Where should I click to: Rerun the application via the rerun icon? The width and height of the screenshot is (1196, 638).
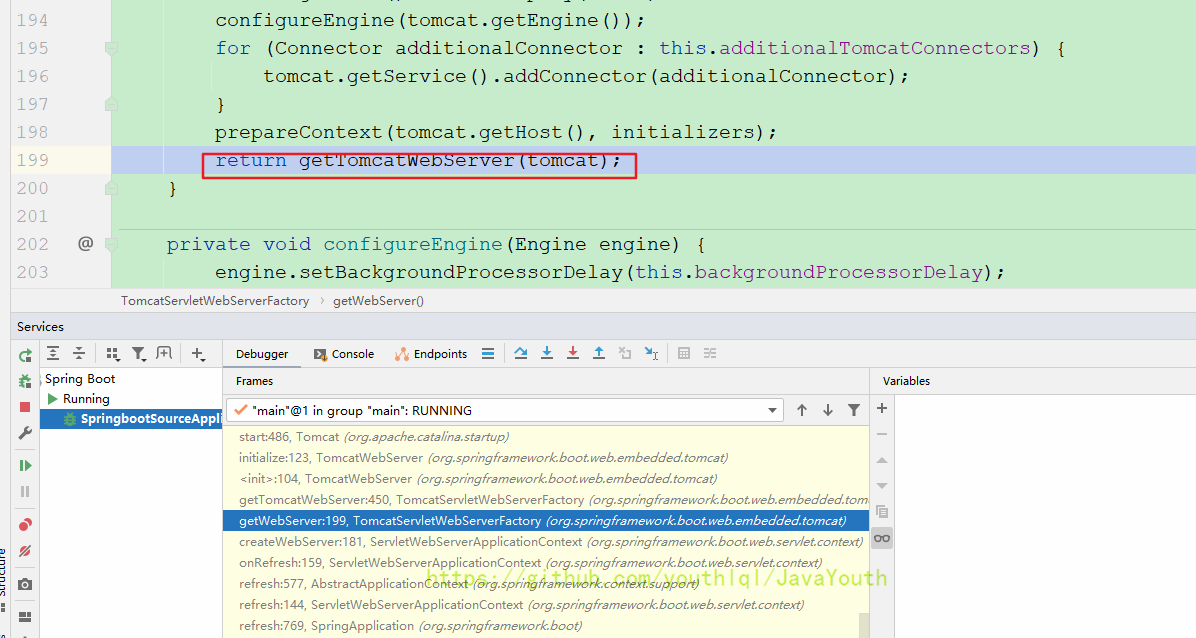[25, 355]
